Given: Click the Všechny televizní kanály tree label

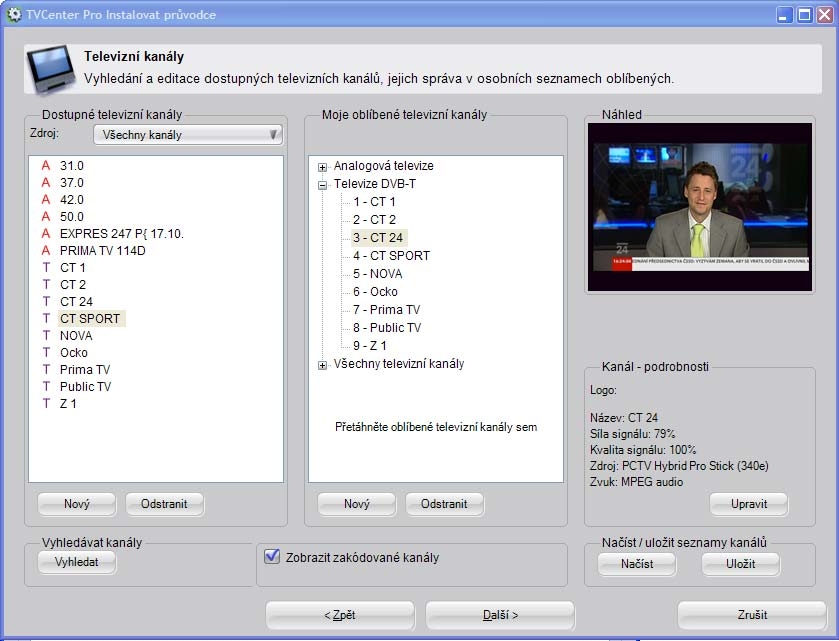Looking at the screenshot, I should pos(399,364).
